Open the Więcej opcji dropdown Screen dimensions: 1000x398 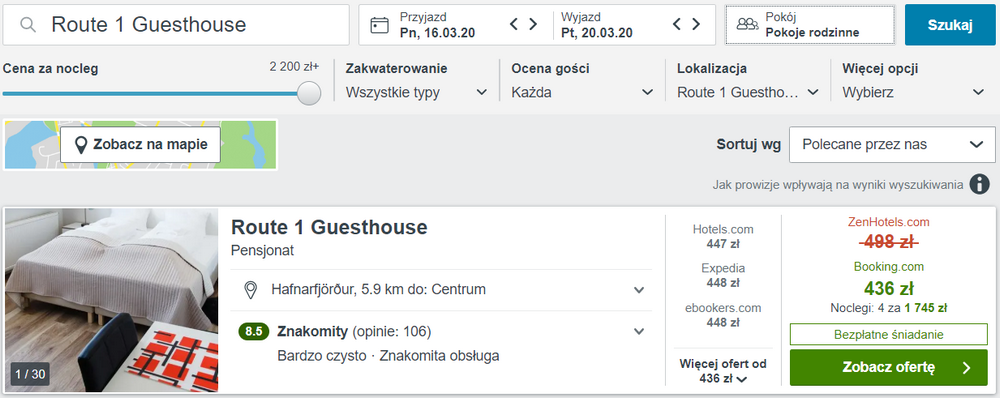coord(914,81)
